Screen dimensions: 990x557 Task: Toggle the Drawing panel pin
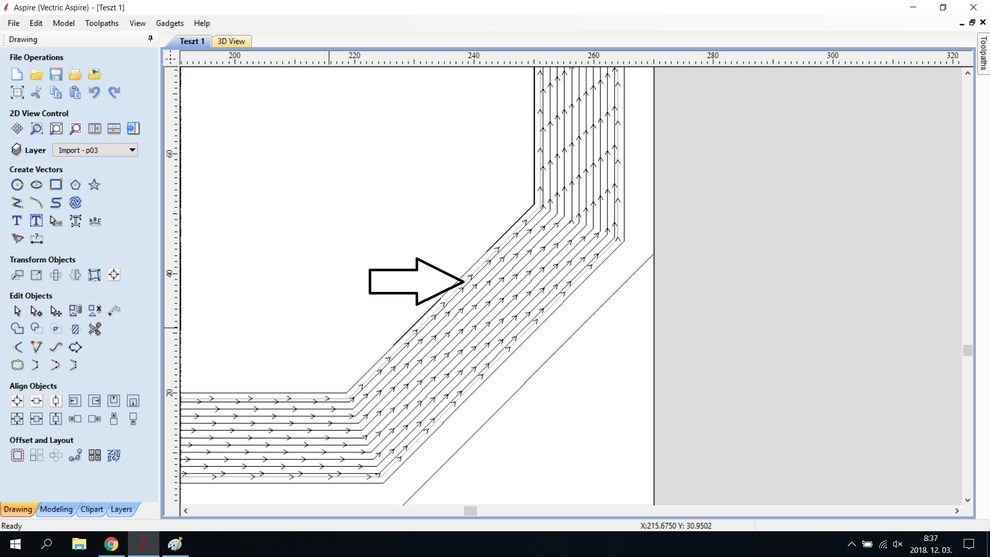click(x=151, y=39)
